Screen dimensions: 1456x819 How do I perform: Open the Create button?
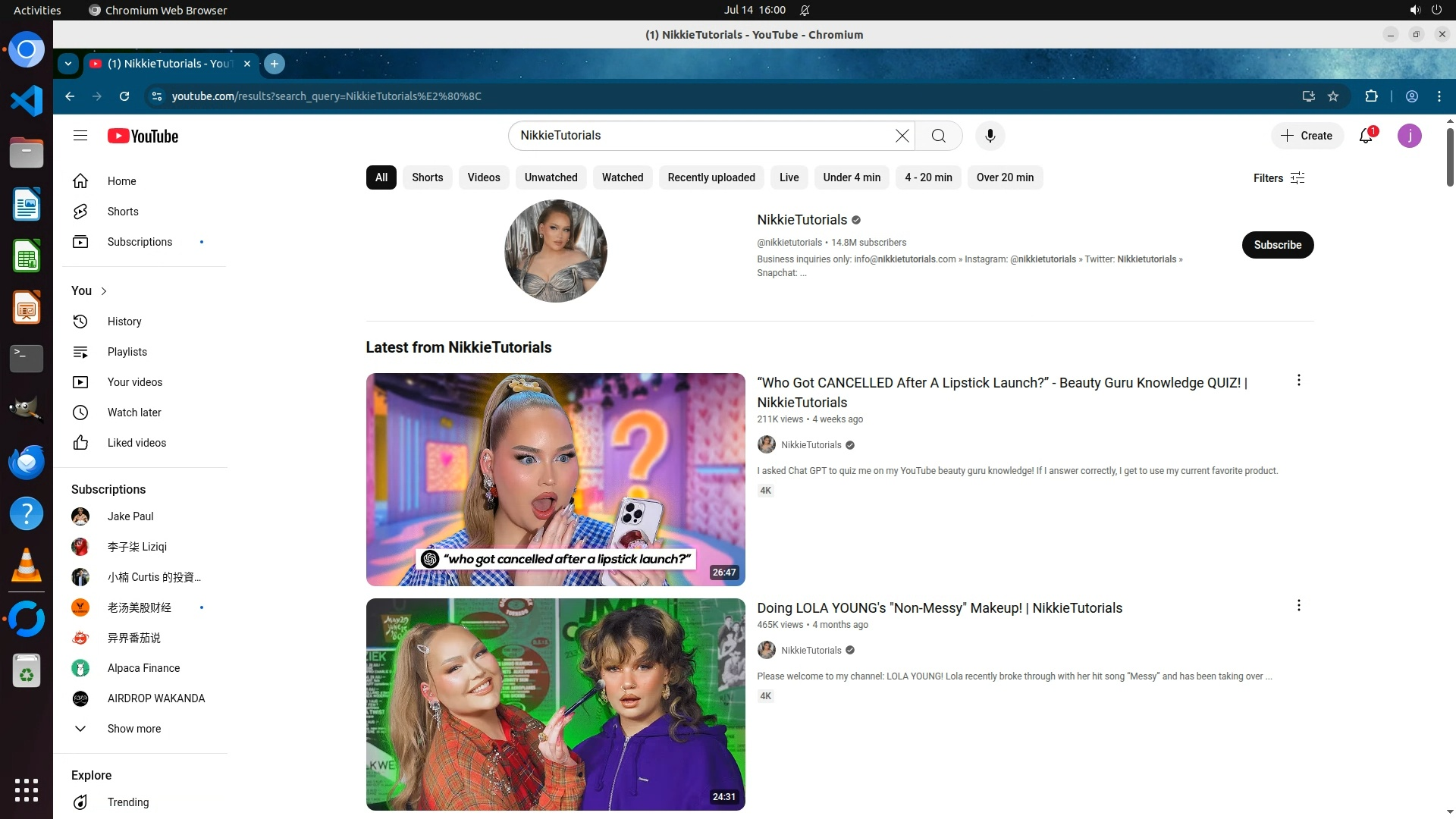pyautogui.click(x=1307, y=136)
